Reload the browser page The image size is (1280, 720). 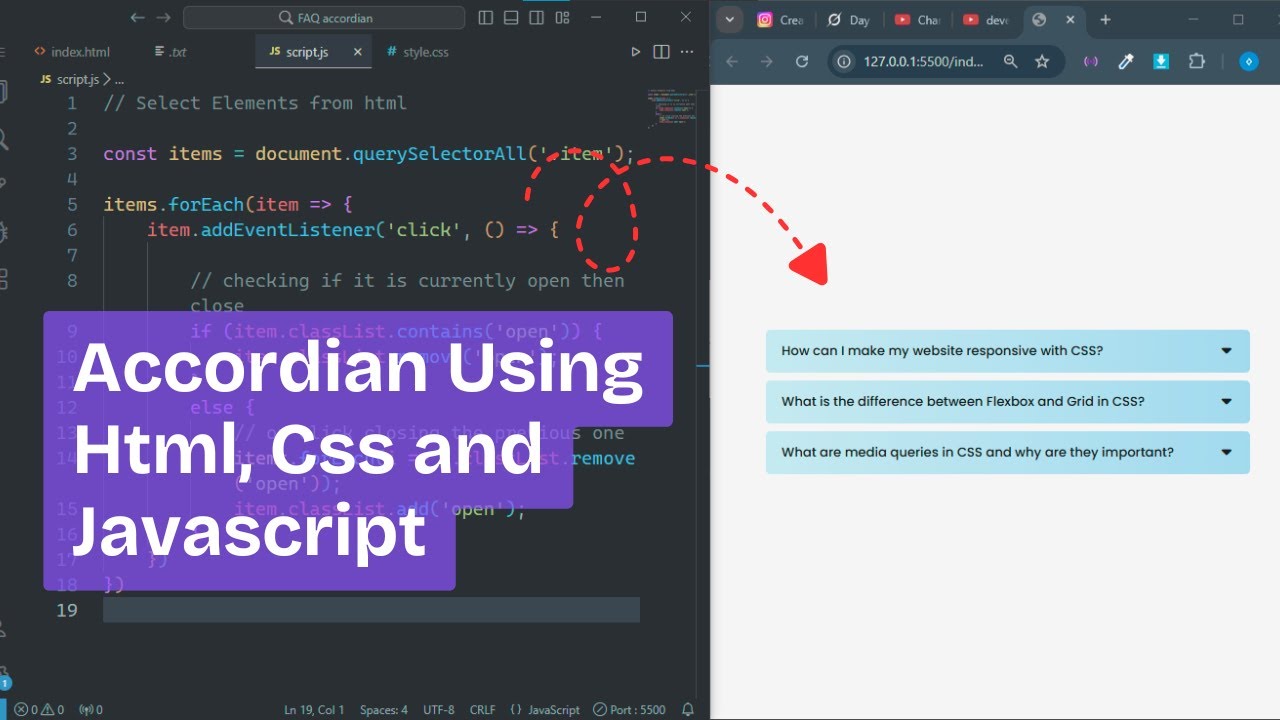pos(802,62)
